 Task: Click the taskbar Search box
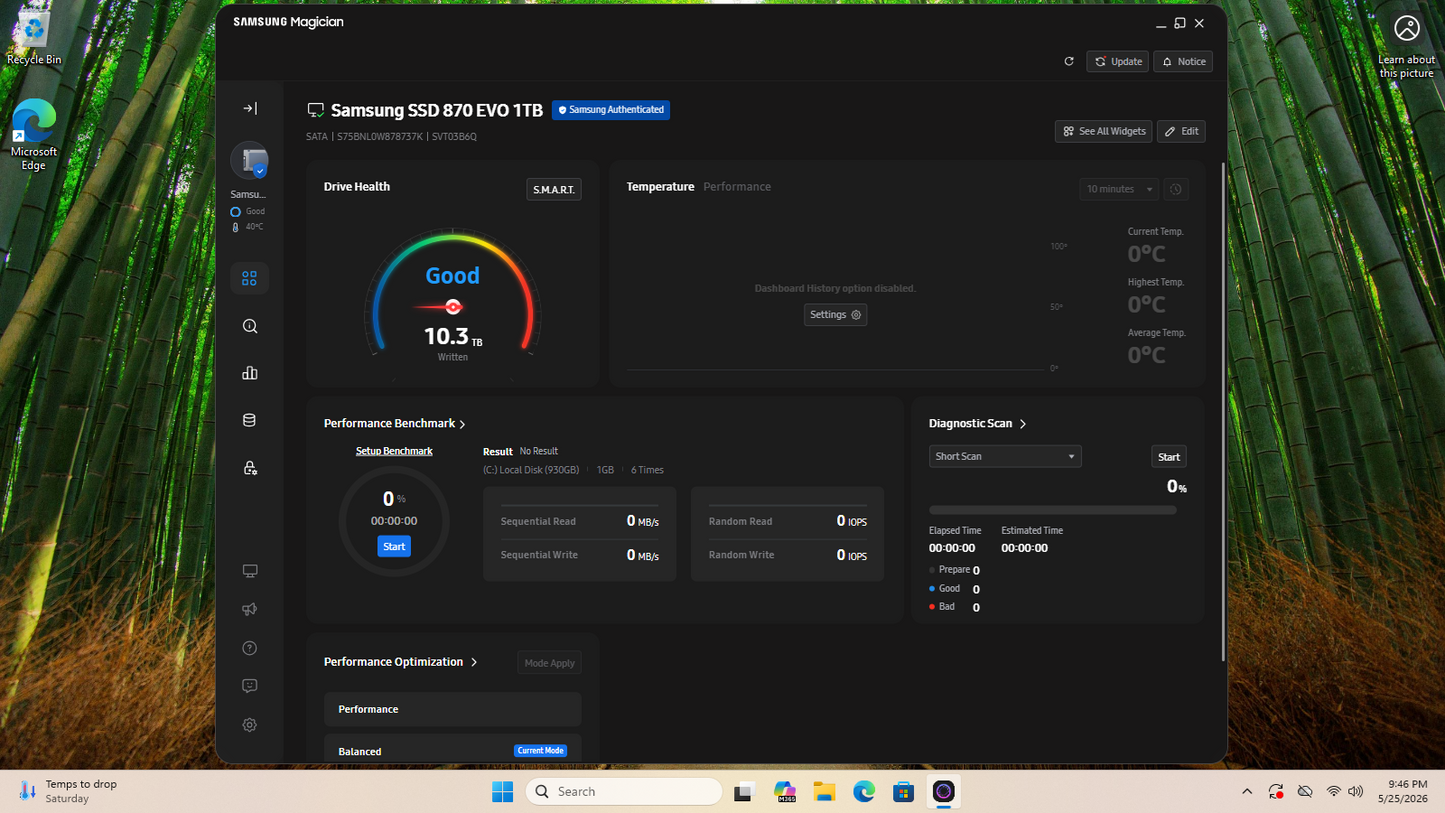624,792
